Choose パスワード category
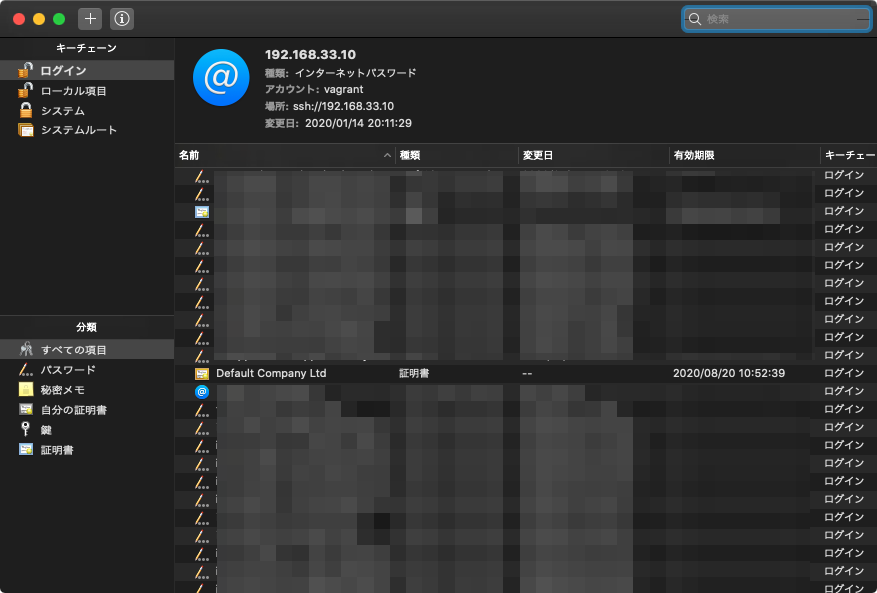This screenshot has height=593, width=877. (87, 370)
